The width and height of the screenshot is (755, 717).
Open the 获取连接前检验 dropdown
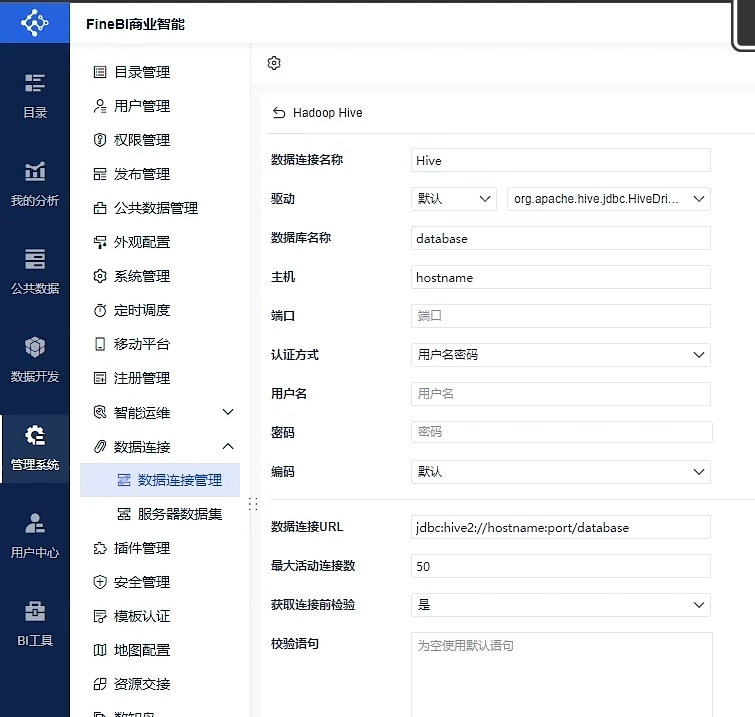560,605
